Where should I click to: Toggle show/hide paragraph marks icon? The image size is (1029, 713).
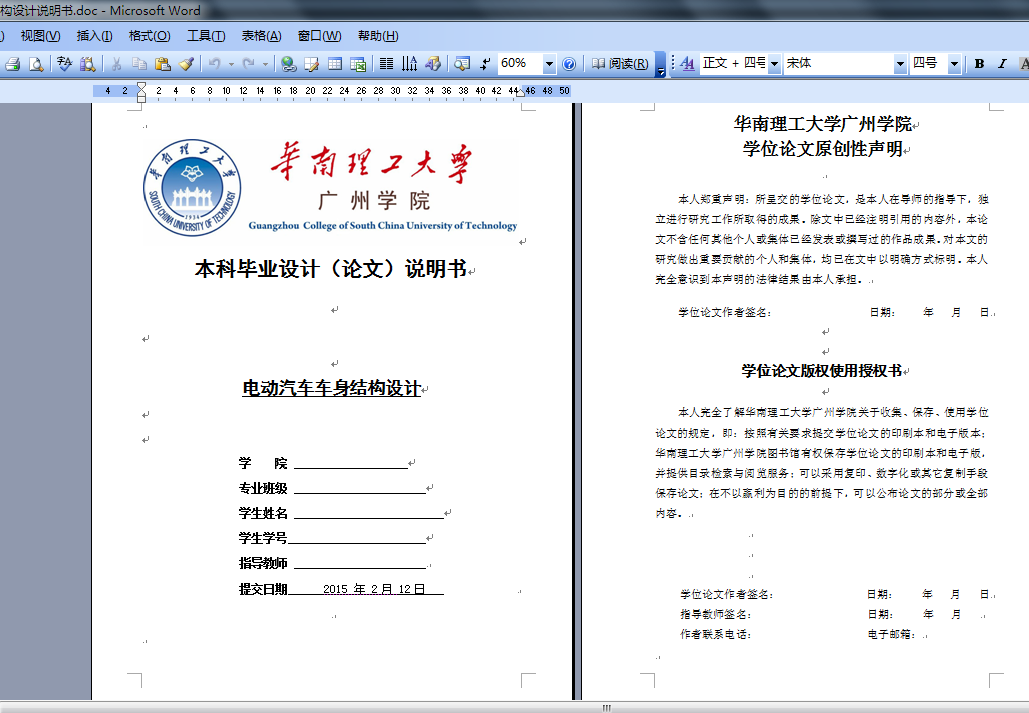(485, 64)
